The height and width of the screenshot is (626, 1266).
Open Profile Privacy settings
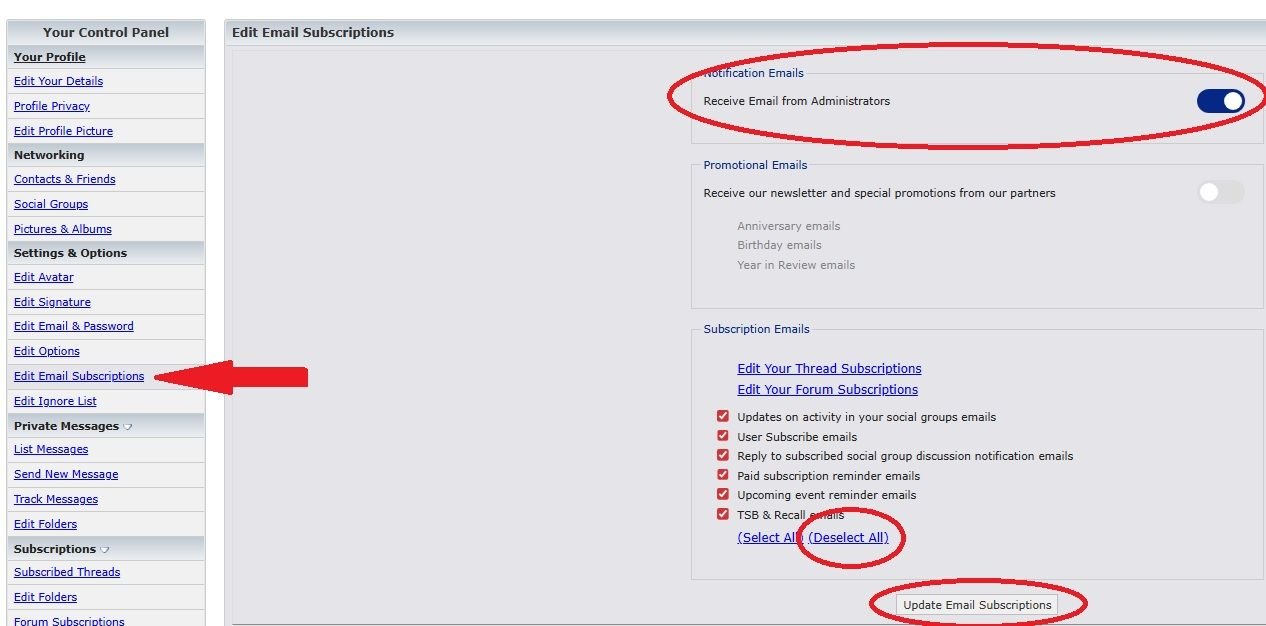point(52,106)
